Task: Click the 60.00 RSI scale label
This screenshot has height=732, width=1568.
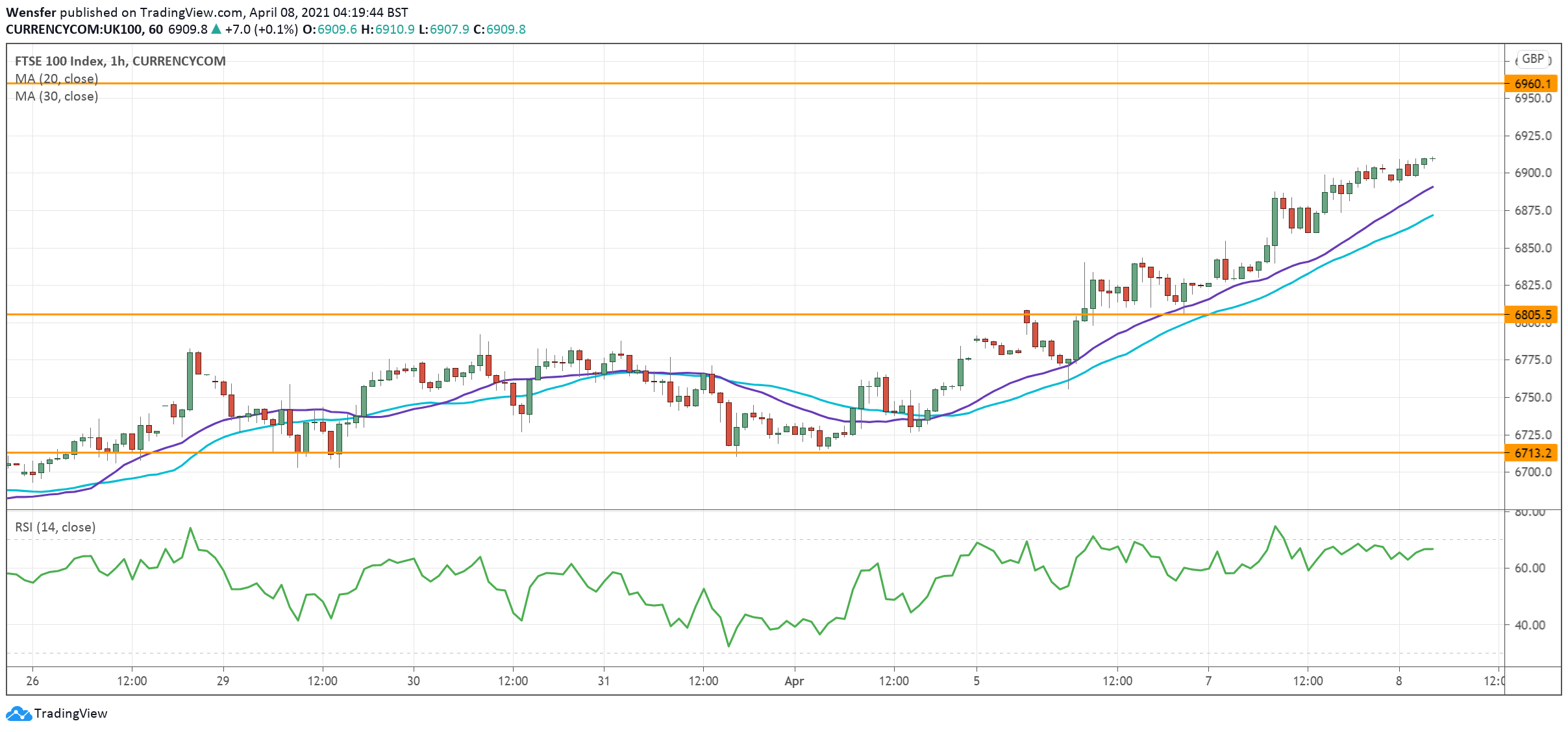Action: point(1529,568)
